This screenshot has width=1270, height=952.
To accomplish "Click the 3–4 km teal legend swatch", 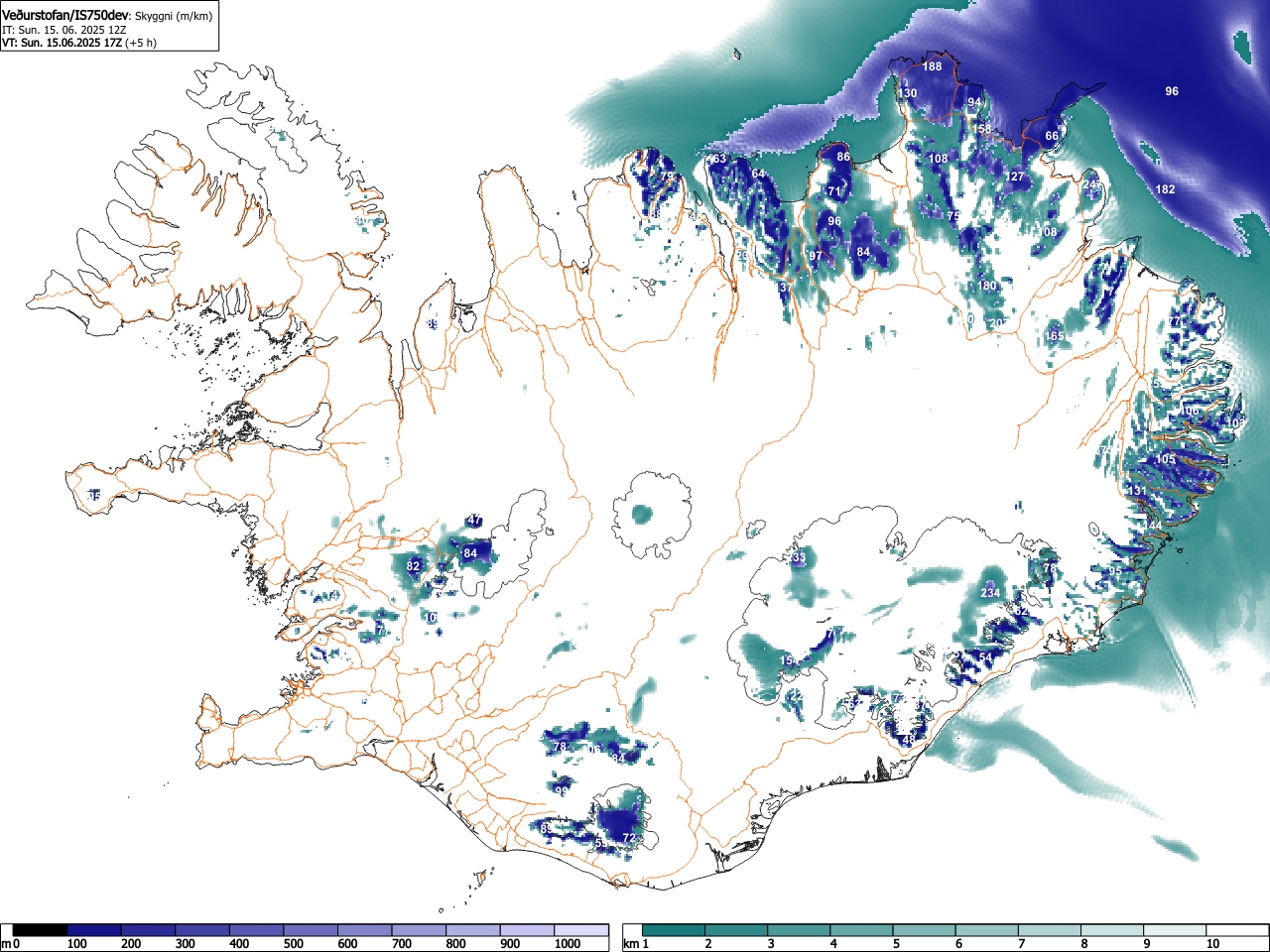I will (x=801, y=930).
